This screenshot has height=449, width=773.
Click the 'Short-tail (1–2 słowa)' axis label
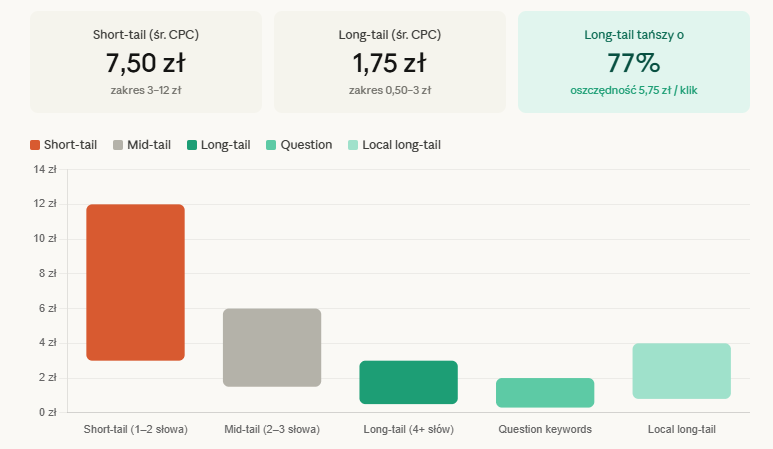click(135, 429)
